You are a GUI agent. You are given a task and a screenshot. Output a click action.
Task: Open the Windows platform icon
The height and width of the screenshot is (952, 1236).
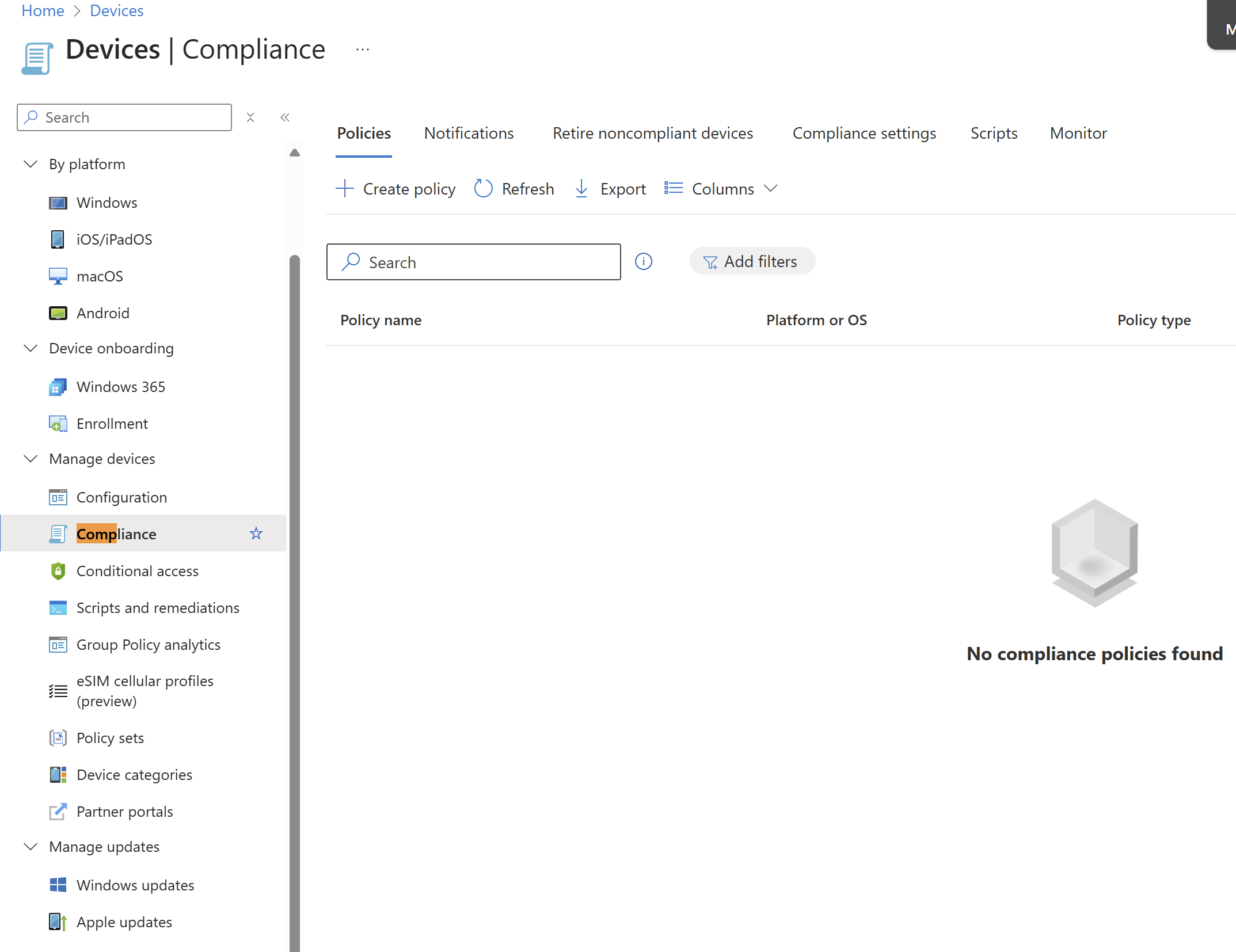click(58, 203)
